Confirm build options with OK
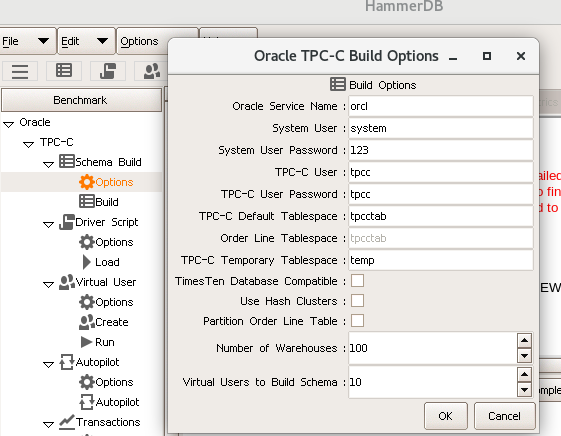The height and width of the screenshot is (436, 561). click(446, 416)
